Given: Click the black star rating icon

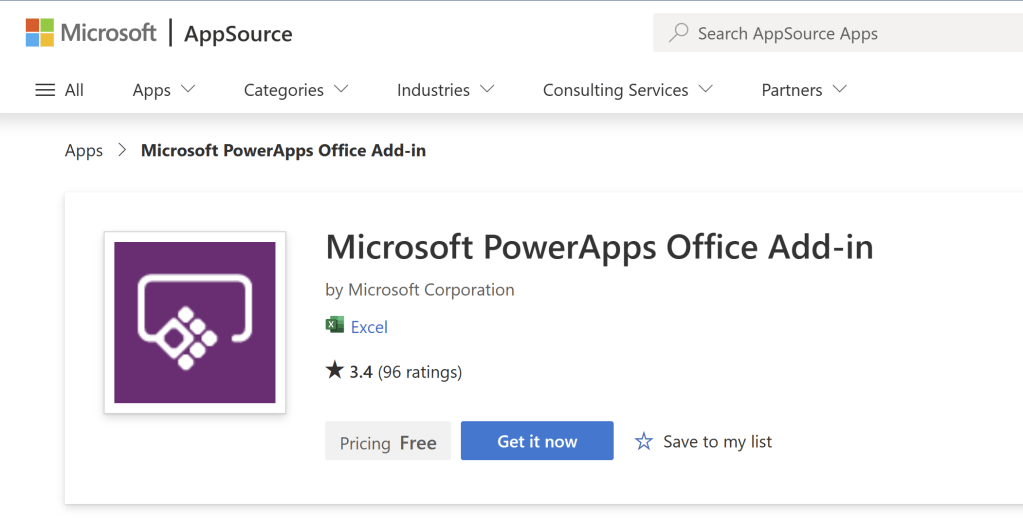Looking at the screenshot, I should point(335,371).
